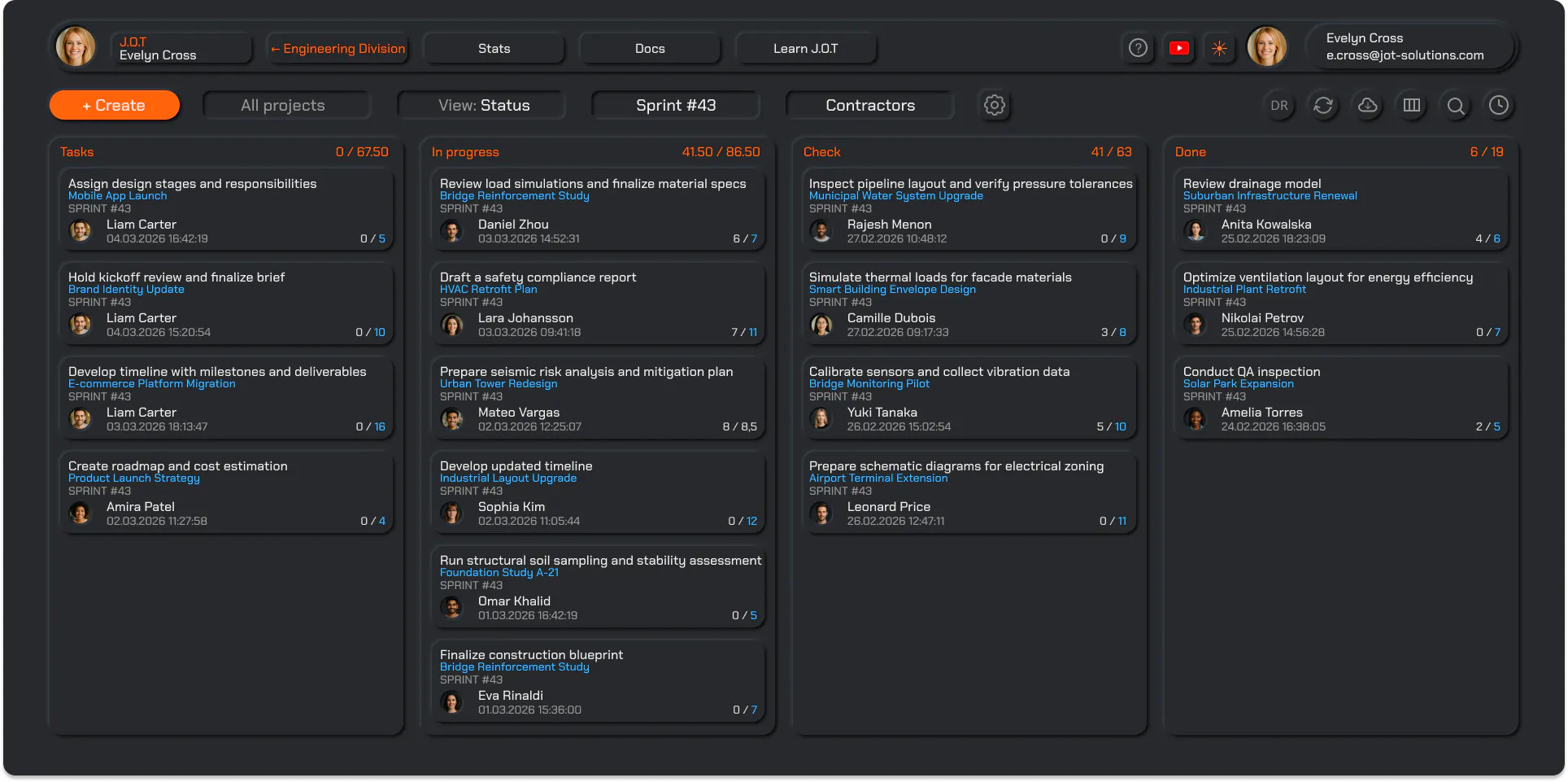Open the clock history icon
1568x782 pixels.
click(1499, 105)
